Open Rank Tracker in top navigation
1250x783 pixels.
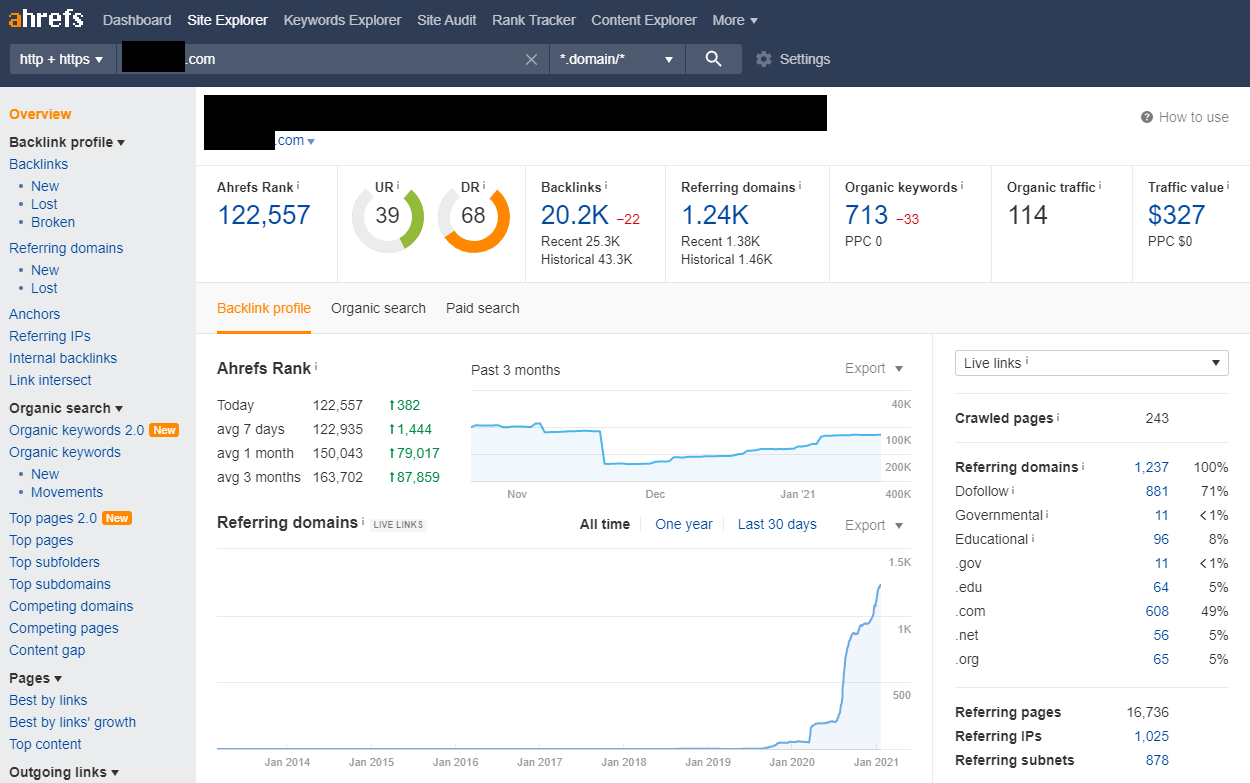point(534,20)
